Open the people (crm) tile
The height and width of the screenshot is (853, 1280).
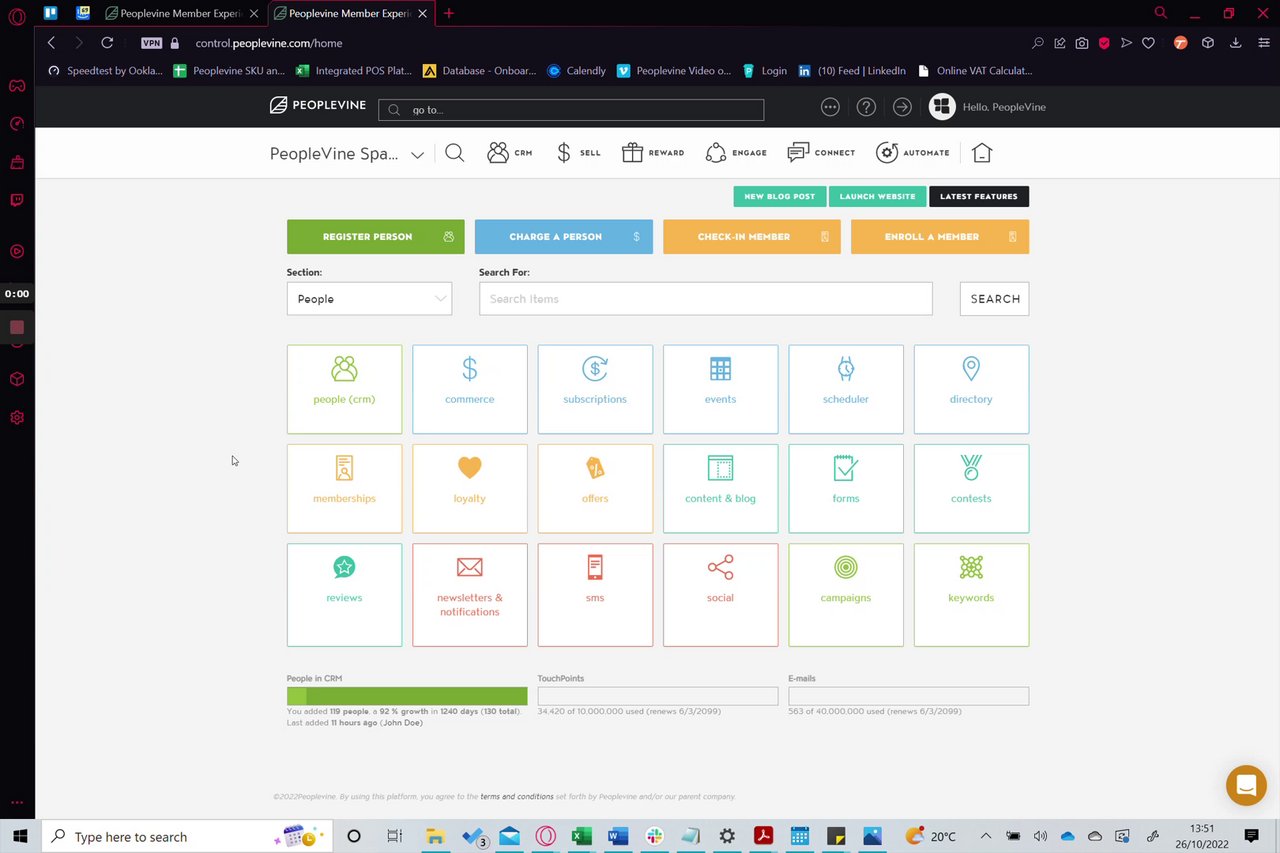coord(344,389)
